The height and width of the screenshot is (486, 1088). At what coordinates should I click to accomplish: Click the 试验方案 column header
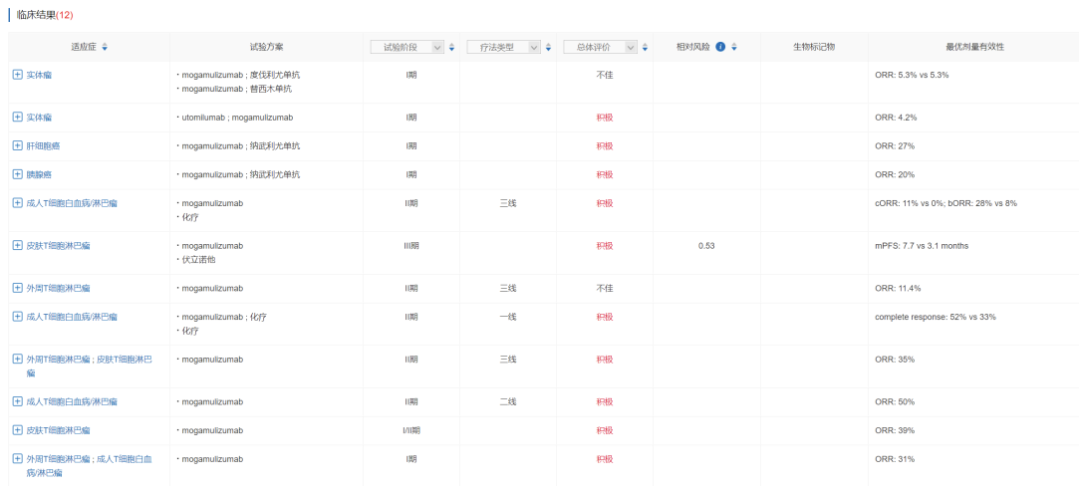click(x=266, y=47)
